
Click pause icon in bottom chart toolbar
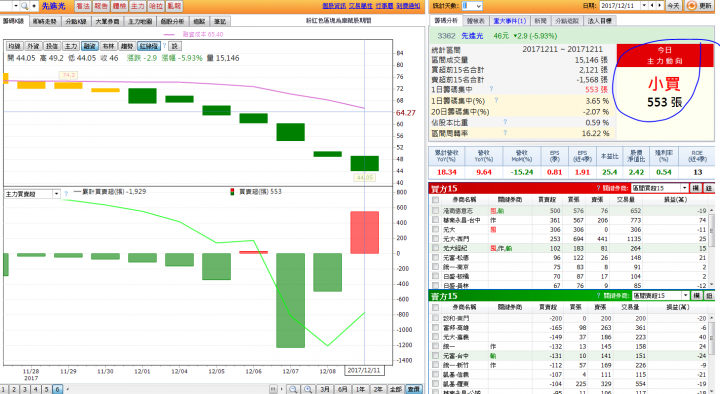(273, 389)
